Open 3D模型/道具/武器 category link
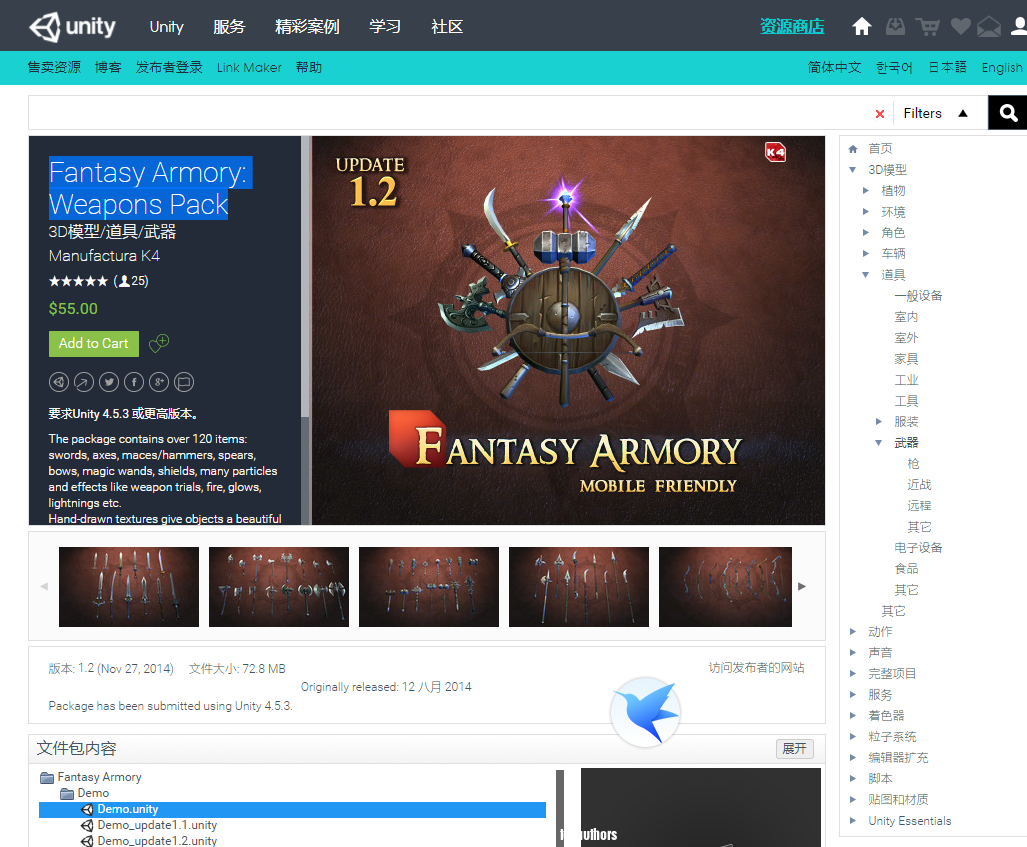 click(x=112, y=231)
